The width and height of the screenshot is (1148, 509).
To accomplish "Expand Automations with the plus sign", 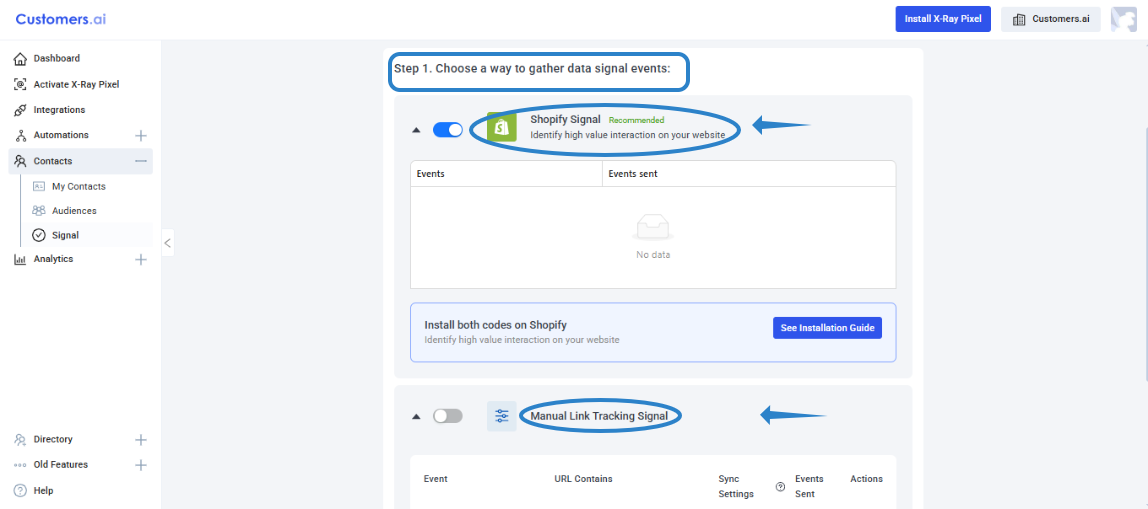I will click(141, 135).
